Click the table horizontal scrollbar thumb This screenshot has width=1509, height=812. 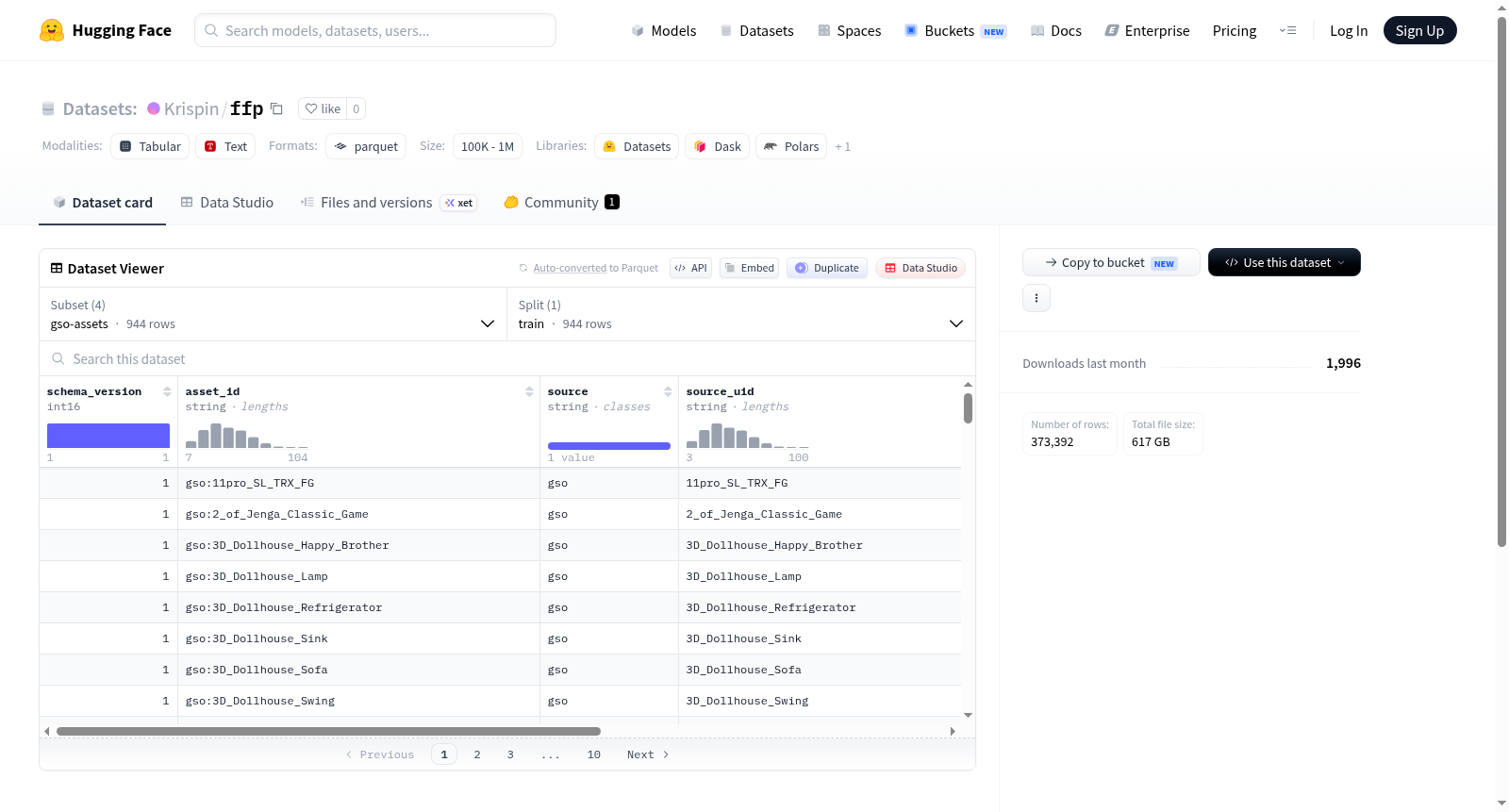pos(328,731)
